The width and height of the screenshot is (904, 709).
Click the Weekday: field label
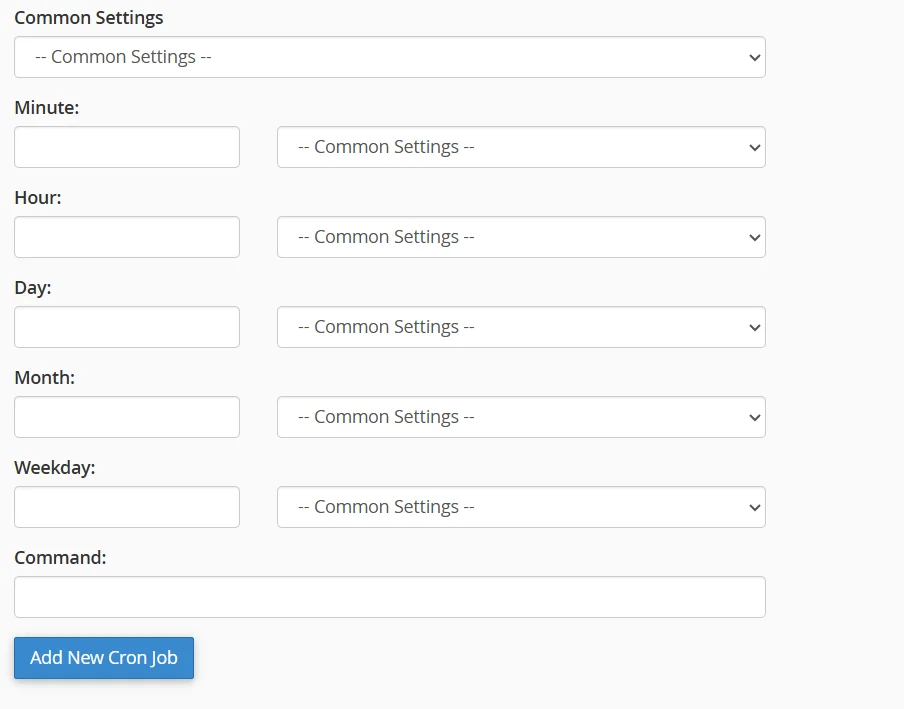55,468
